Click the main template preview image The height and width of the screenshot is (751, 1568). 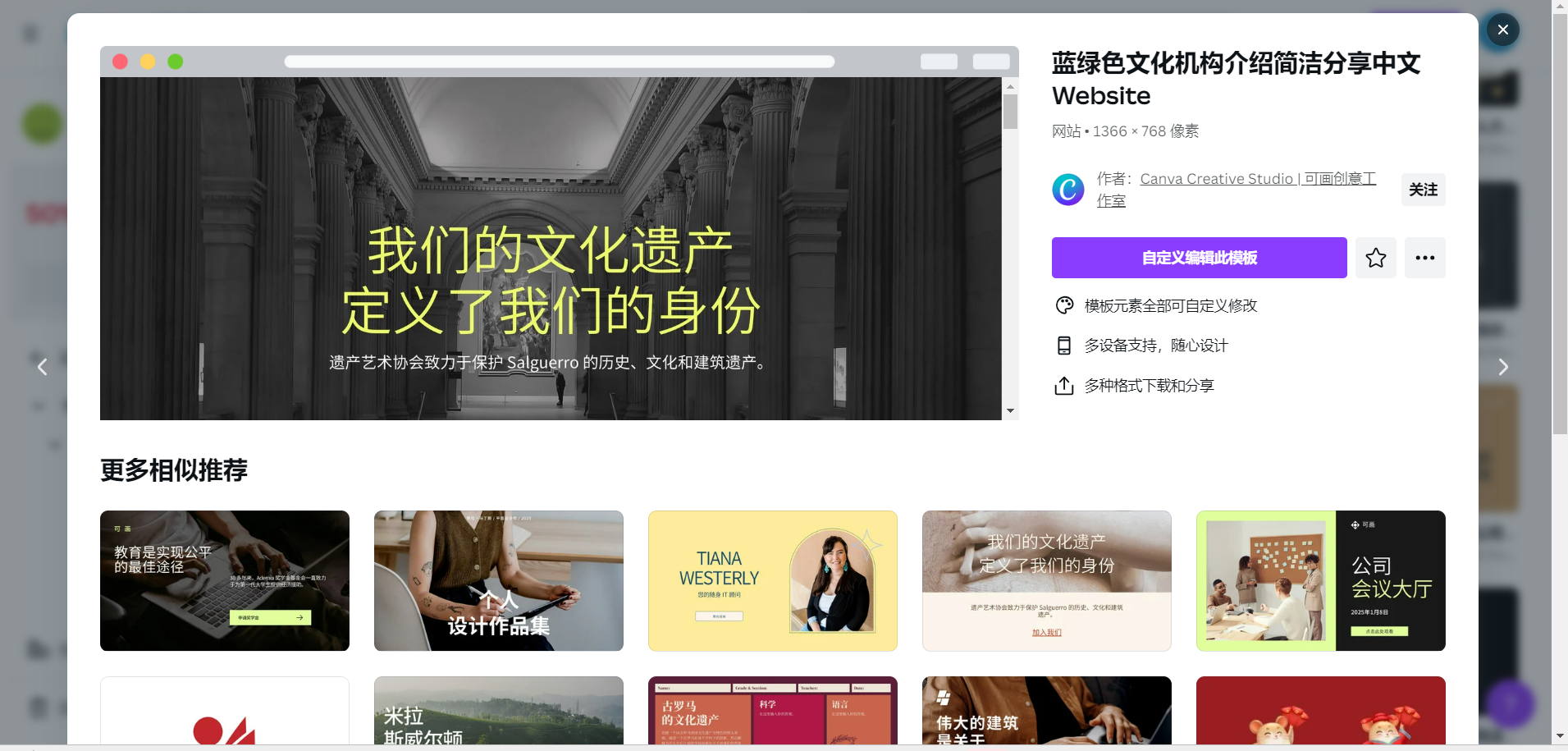coord(551,249)
